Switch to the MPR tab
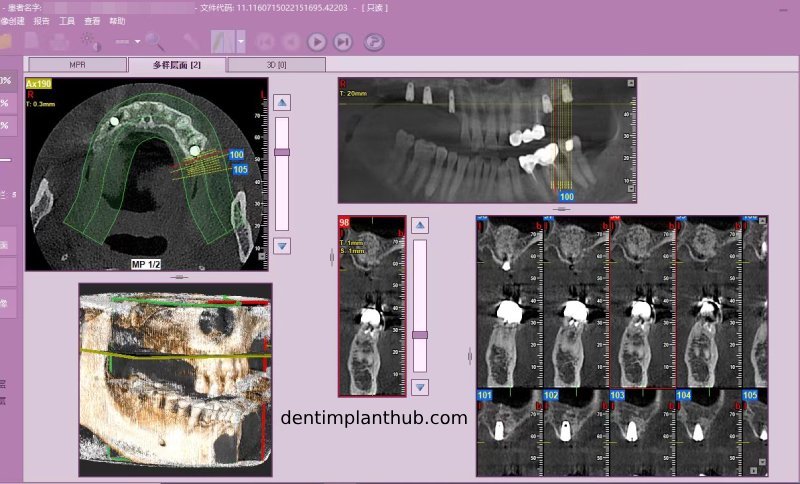 [x=78, y=65]
